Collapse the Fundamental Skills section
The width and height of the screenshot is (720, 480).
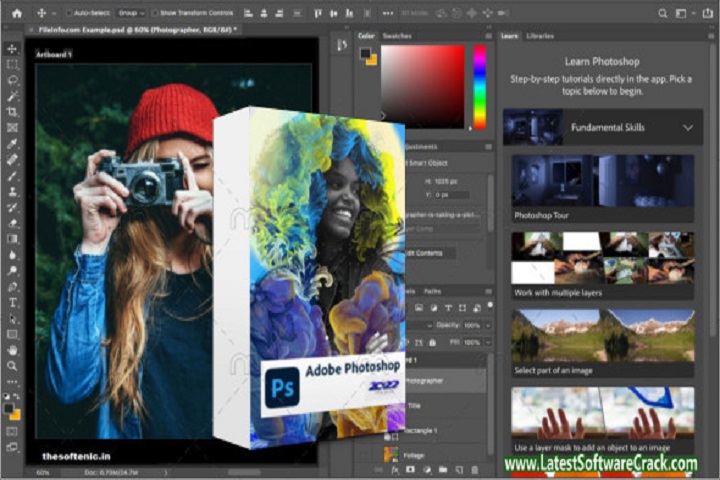point(687,128)
